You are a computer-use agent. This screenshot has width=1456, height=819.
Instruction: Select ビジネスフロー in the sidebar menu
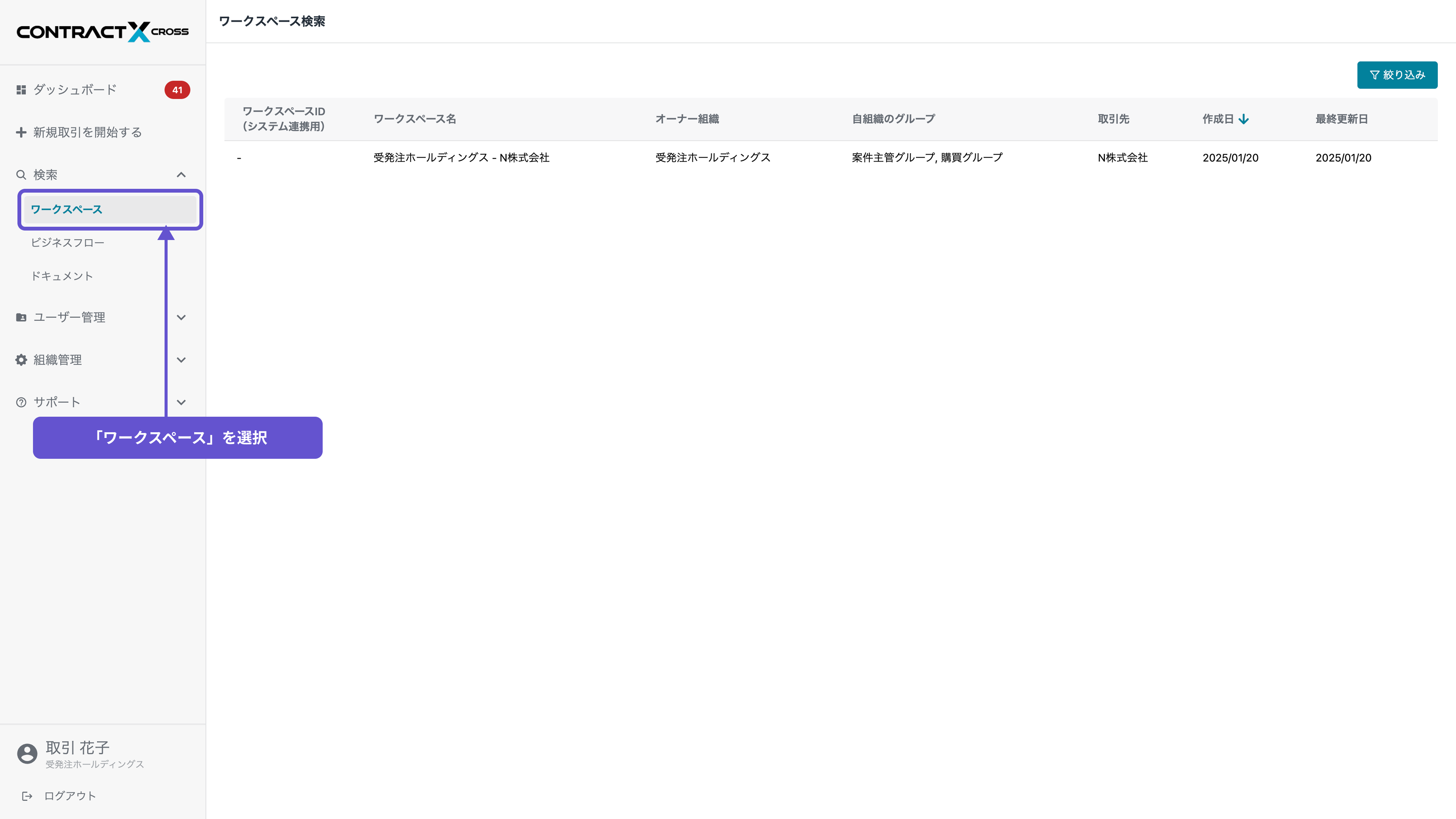67,243
